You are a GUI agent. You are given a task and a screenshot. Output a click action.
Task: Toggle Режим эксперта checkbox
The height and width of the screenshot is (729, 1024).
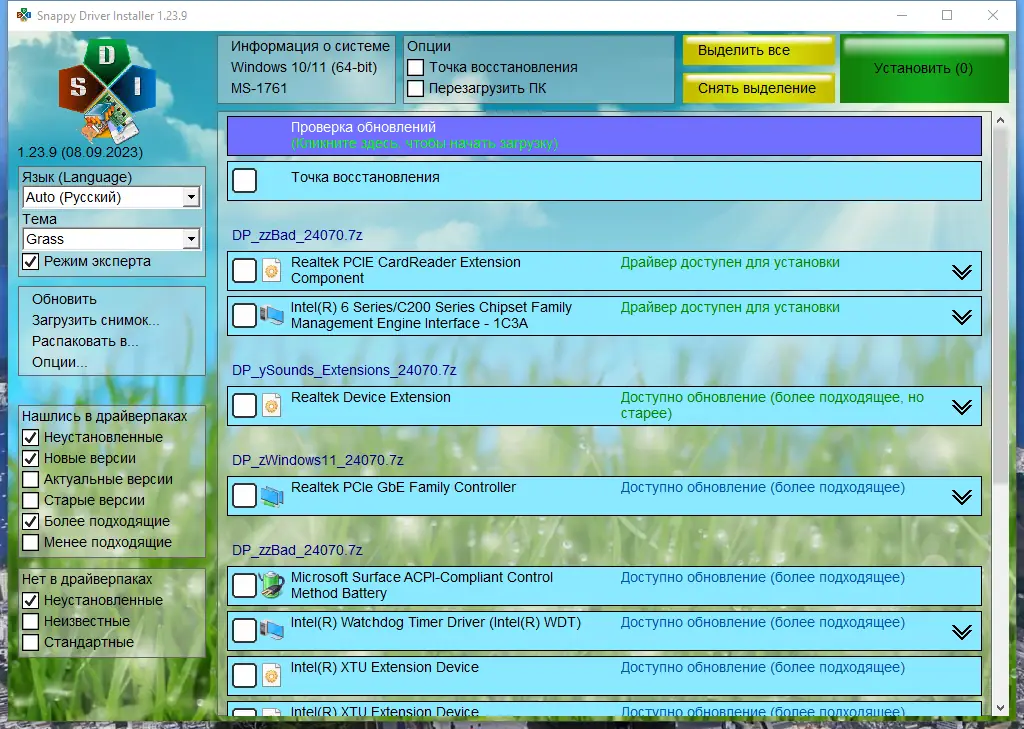(31, 261)
